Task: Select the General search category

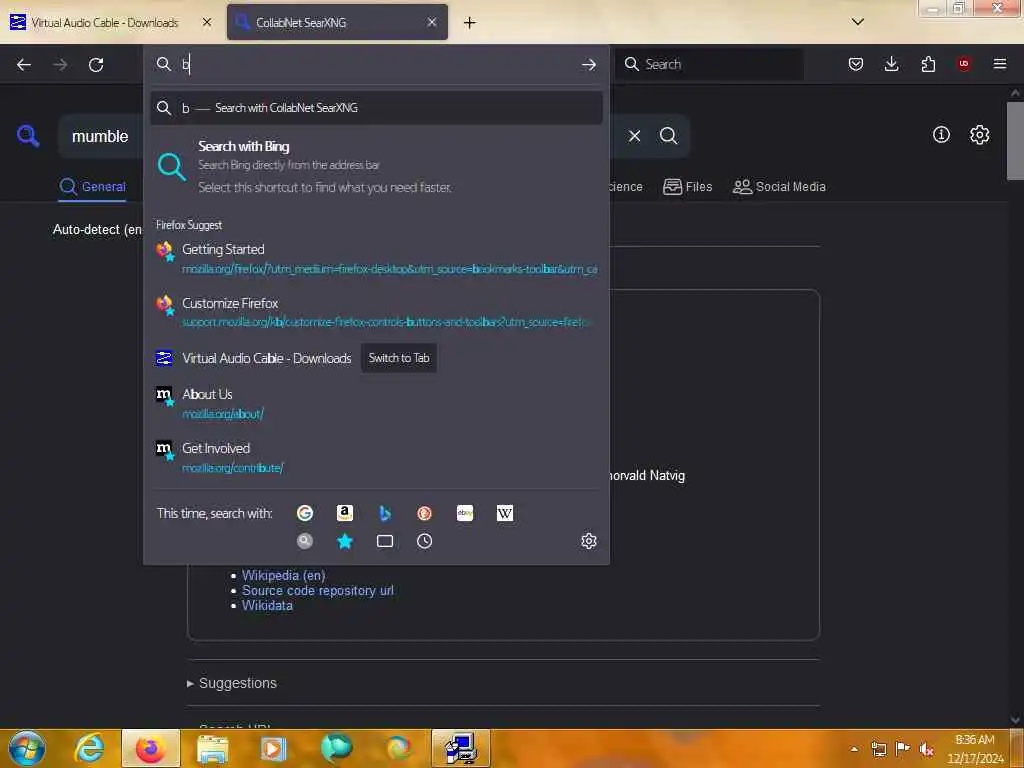Action: click(92, 187)
